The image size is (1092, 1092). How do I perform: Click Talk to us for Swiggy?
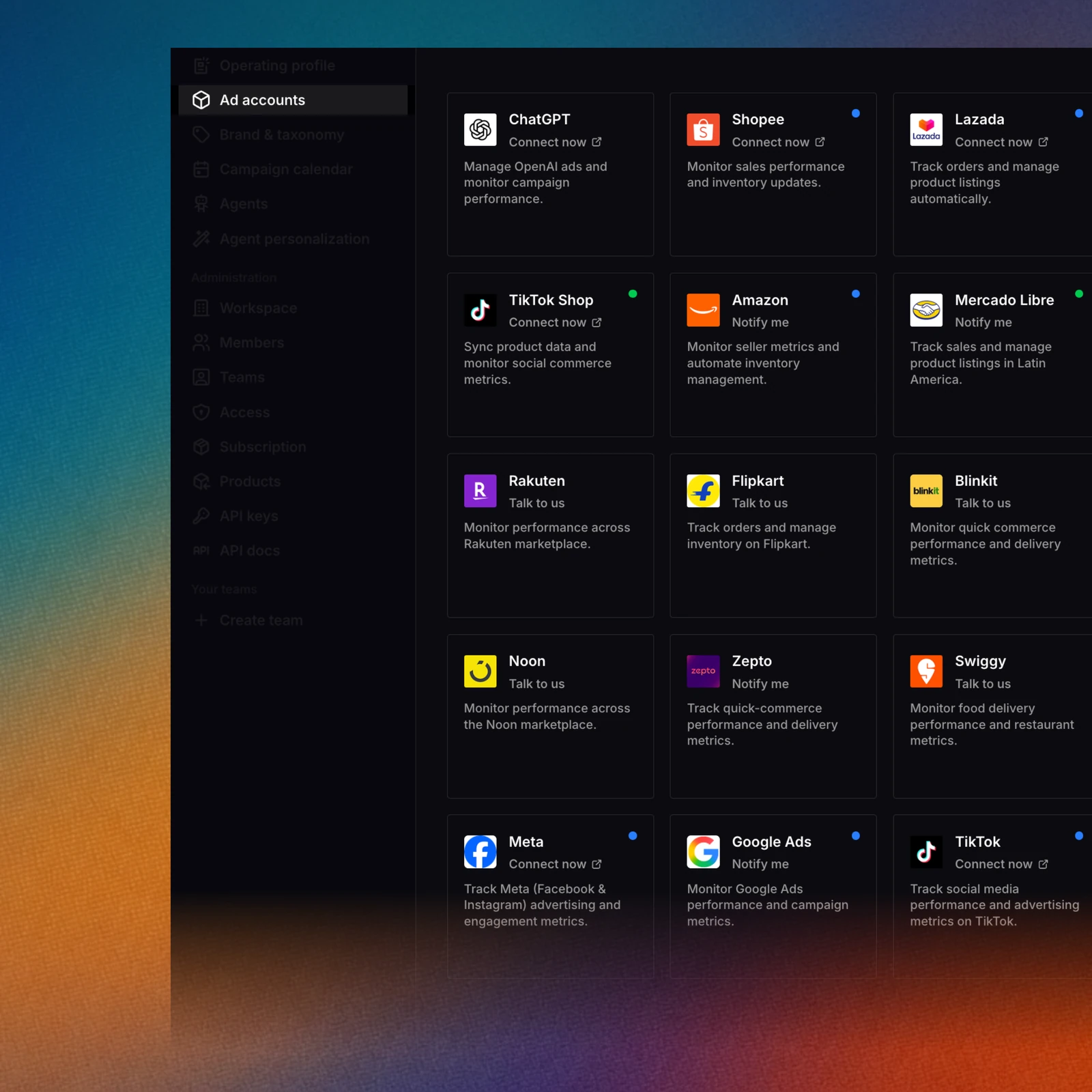point(983,684)
